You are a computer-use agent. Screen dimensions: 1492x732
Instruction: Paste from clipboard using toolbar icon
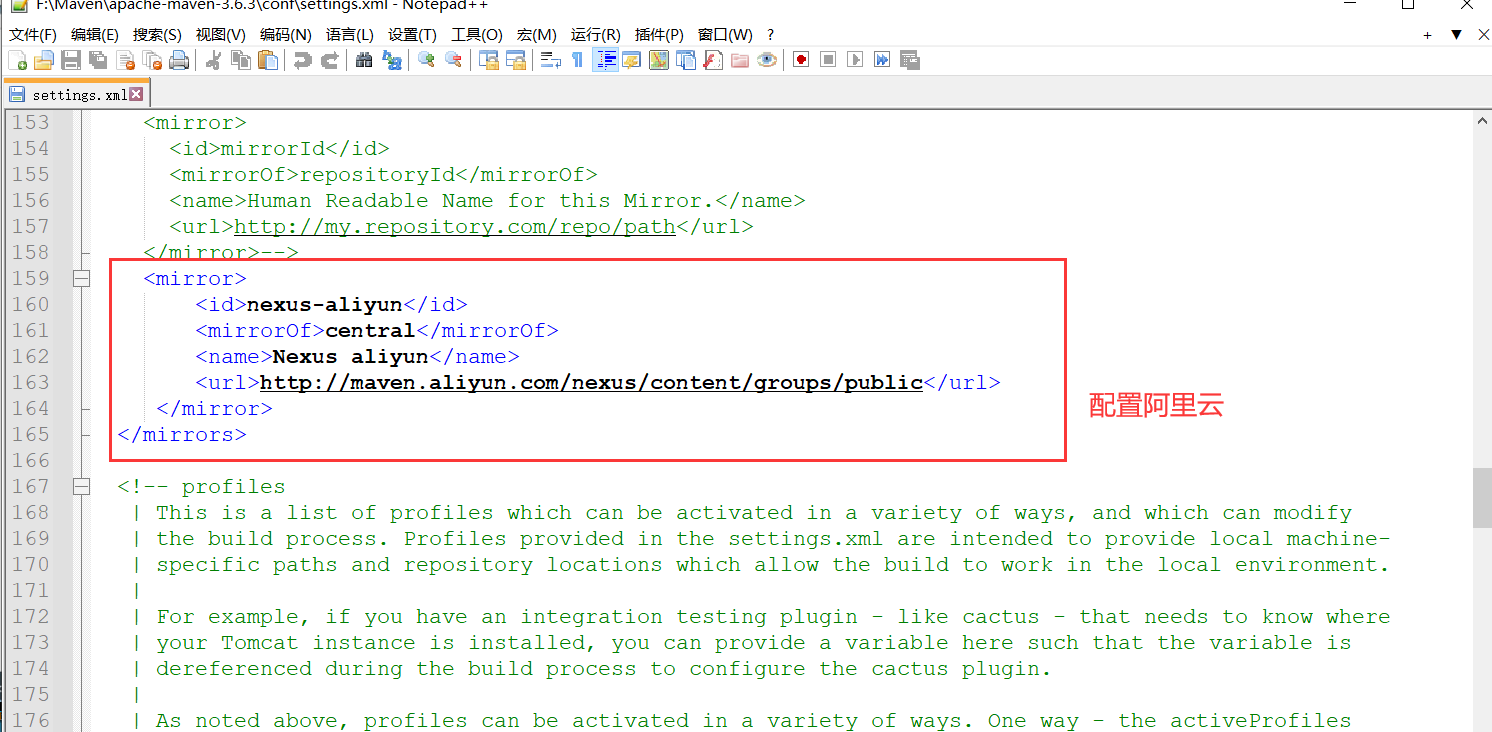pyautogui.click(x=268, y=61)
